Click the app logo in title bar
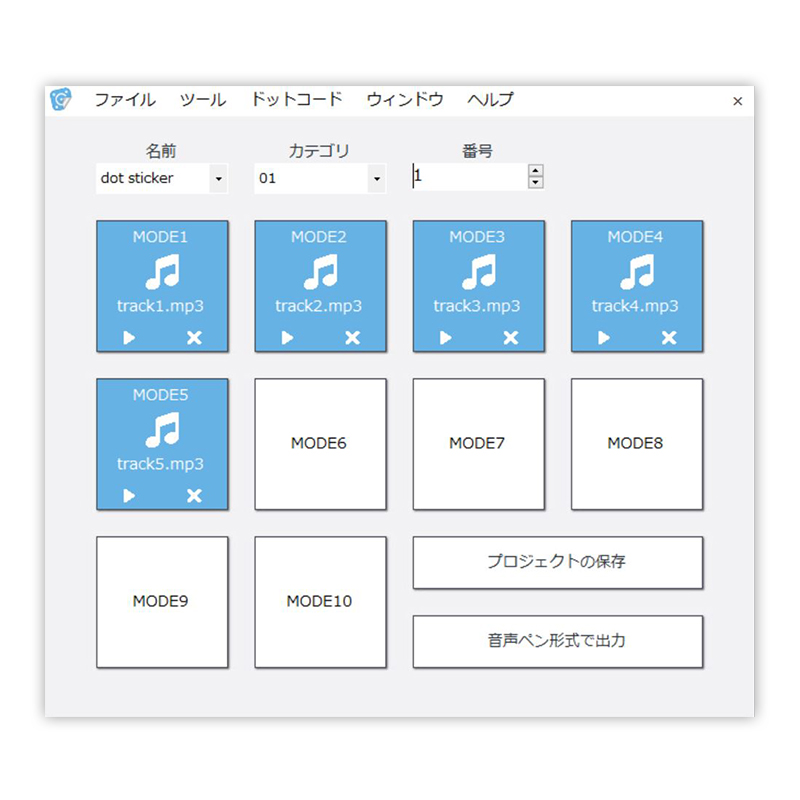Screen dimensions: 800x800 tap(61, 99)
